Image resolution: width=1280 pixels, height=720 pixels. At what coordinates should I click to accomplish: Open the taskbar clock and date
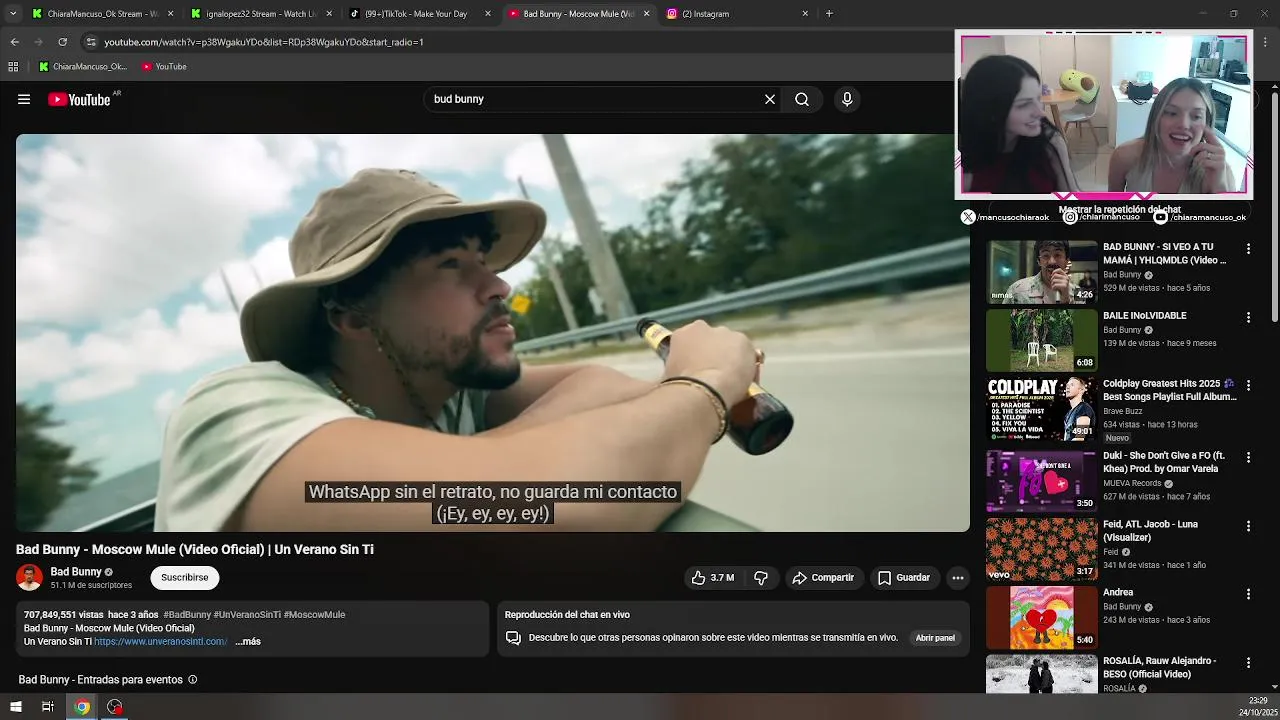click(x=1257, y=707)
